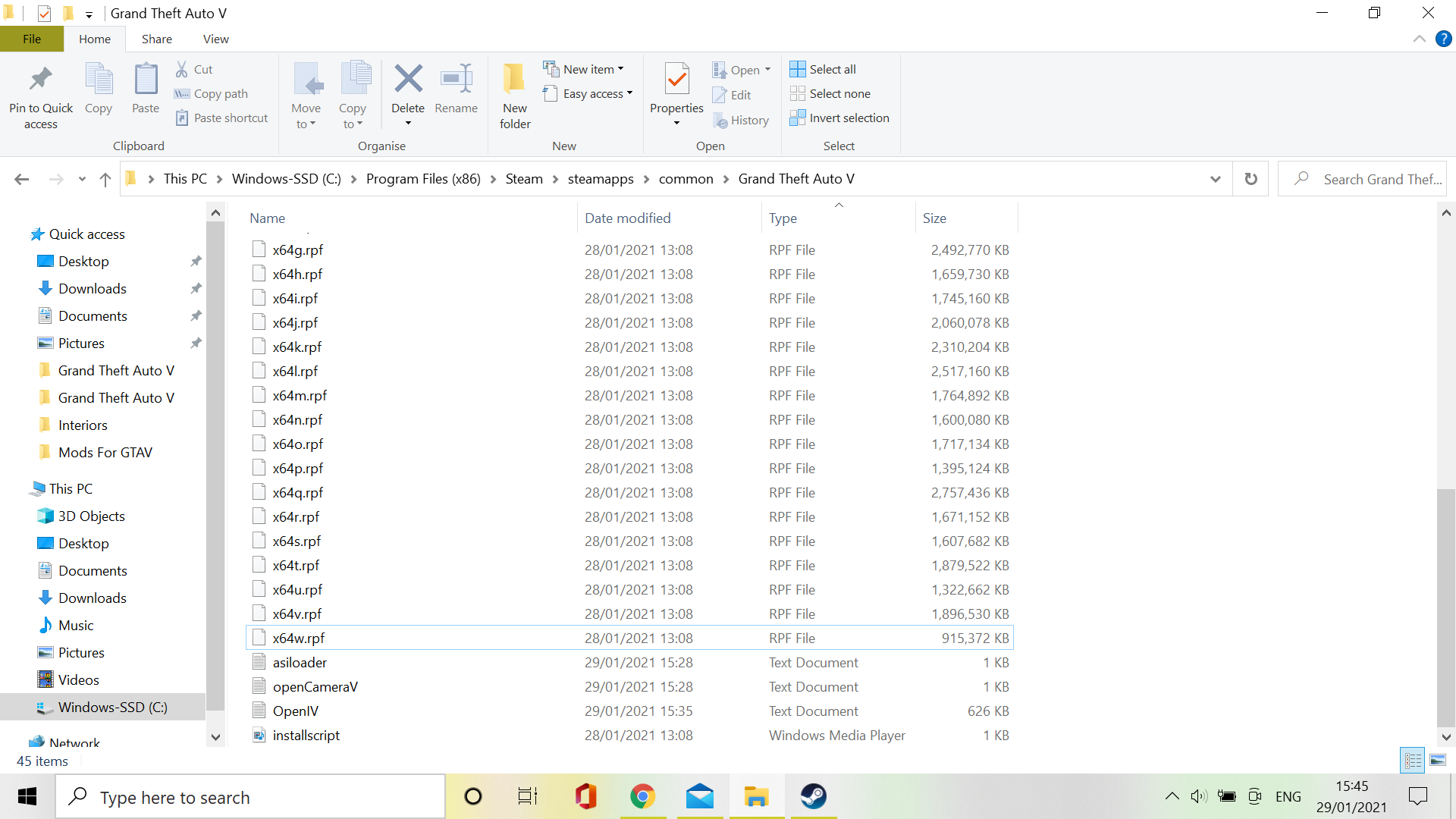Switch to details view layout
This screenshot has height=819, width=1456.
tap(1414, 760)
